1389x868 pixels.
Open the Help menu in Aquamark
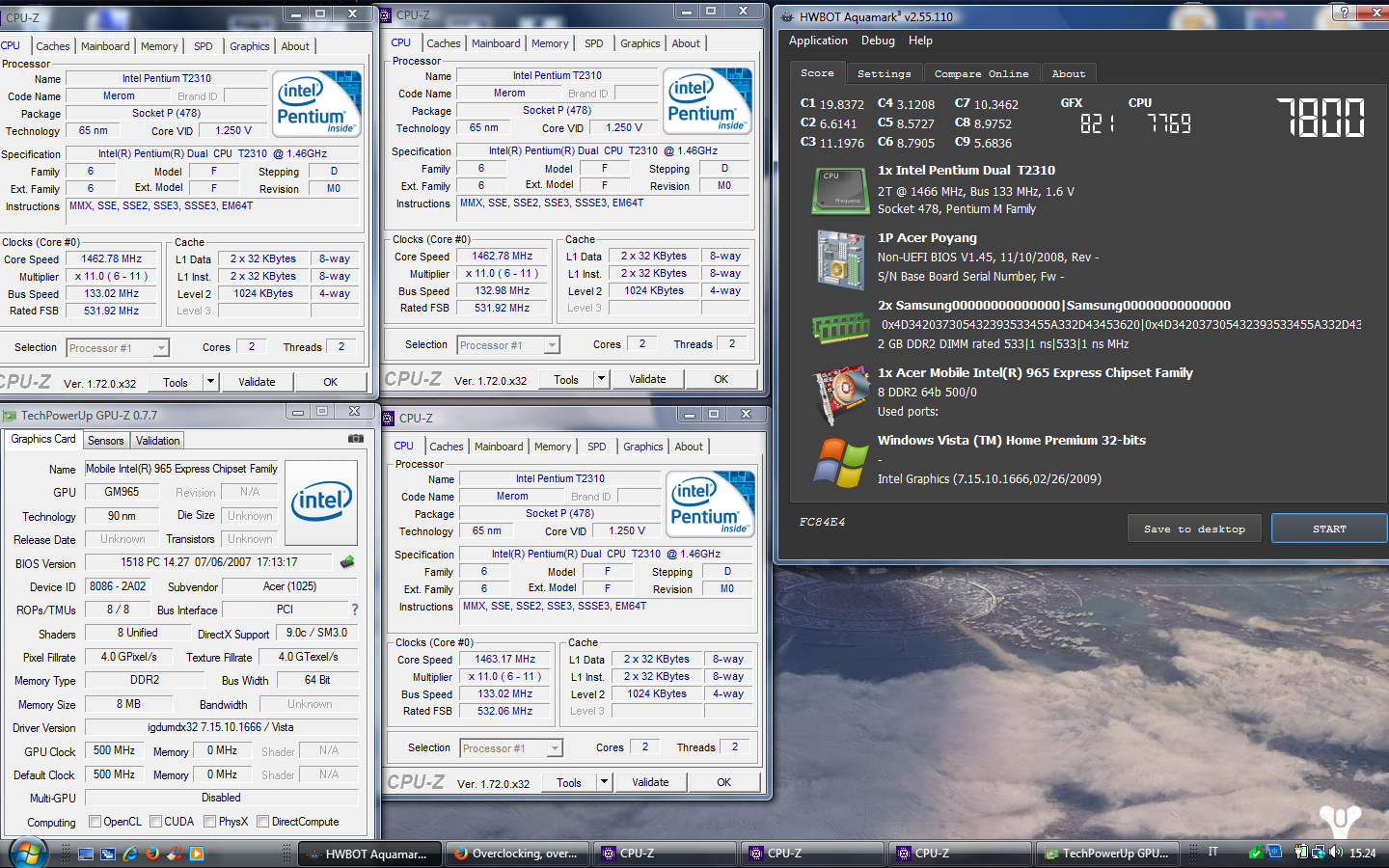[920, 41]
